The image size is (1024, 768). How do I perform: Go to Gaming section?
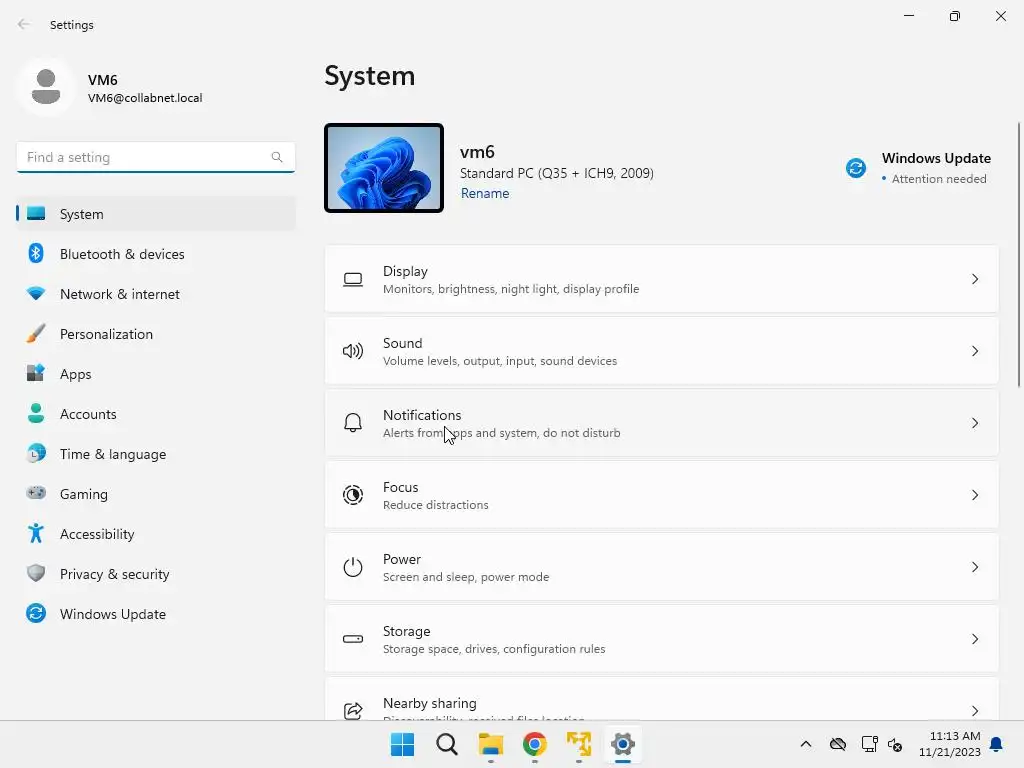coord(155,493)
